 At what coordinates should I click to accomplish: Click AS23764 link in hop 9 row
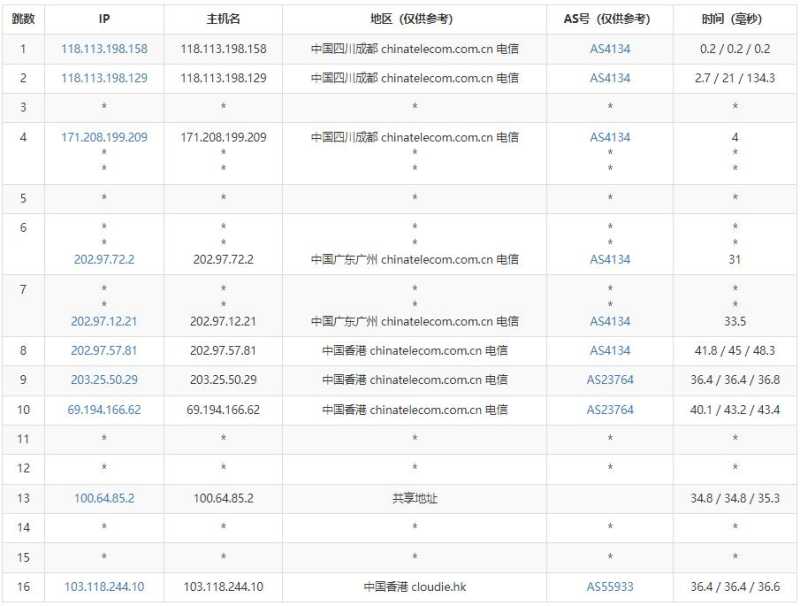610,380
